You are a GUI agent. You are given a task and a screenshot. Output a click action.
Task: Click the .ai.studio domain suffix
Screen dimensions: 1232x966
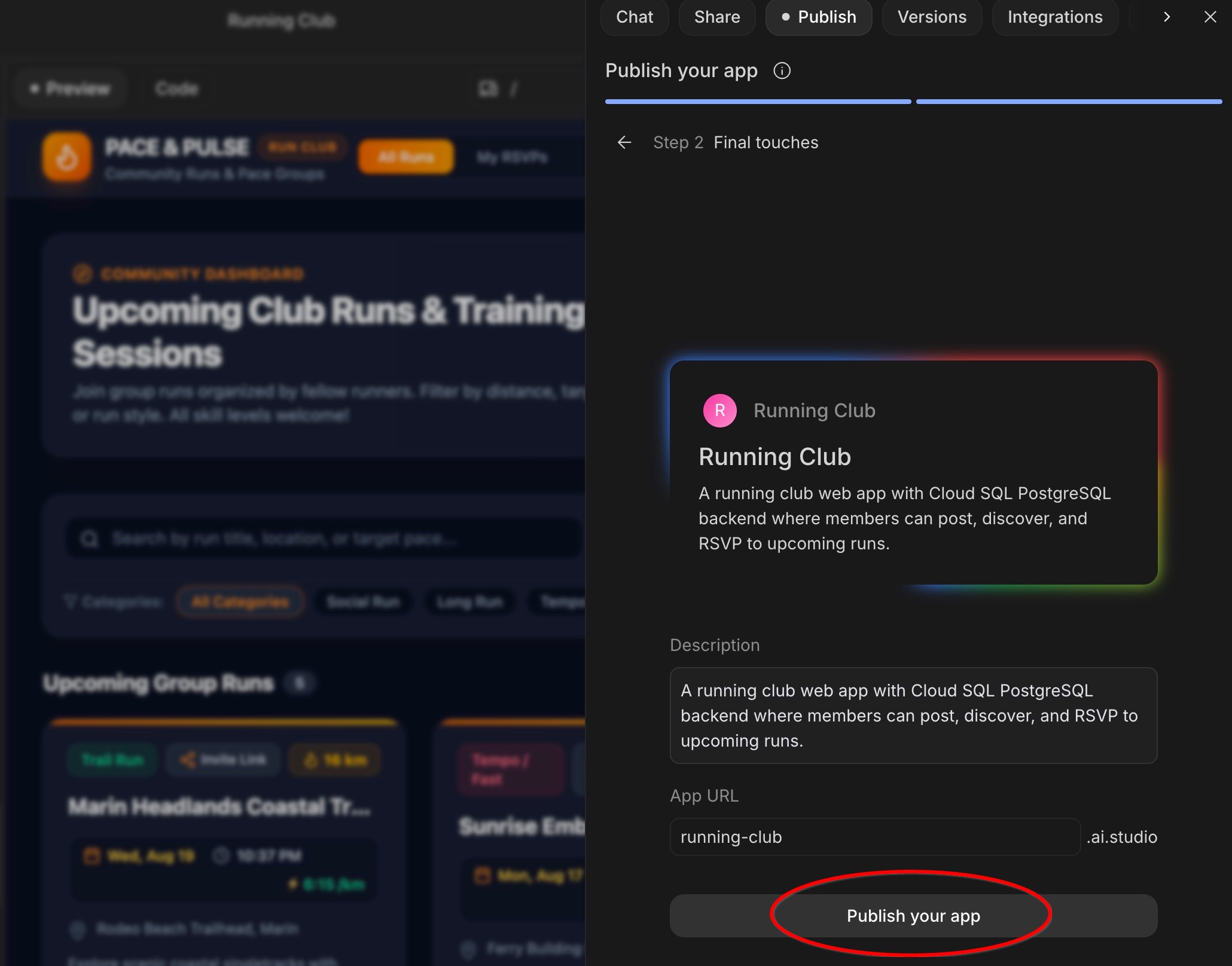click(x=1121, y=837)
